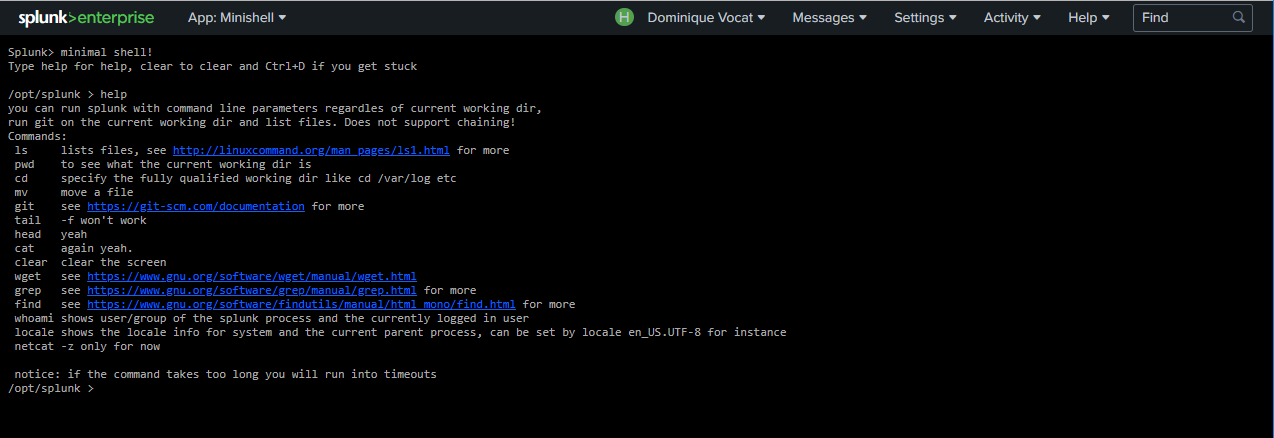Click the whoami command description line
This screenshot has width=1274, height=438.
point(271,318)
